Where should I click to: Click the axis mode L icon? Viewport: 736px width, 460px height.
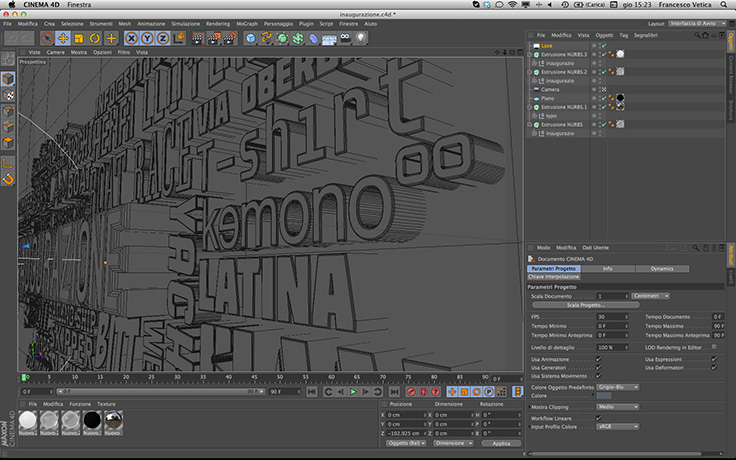point(8,163)
